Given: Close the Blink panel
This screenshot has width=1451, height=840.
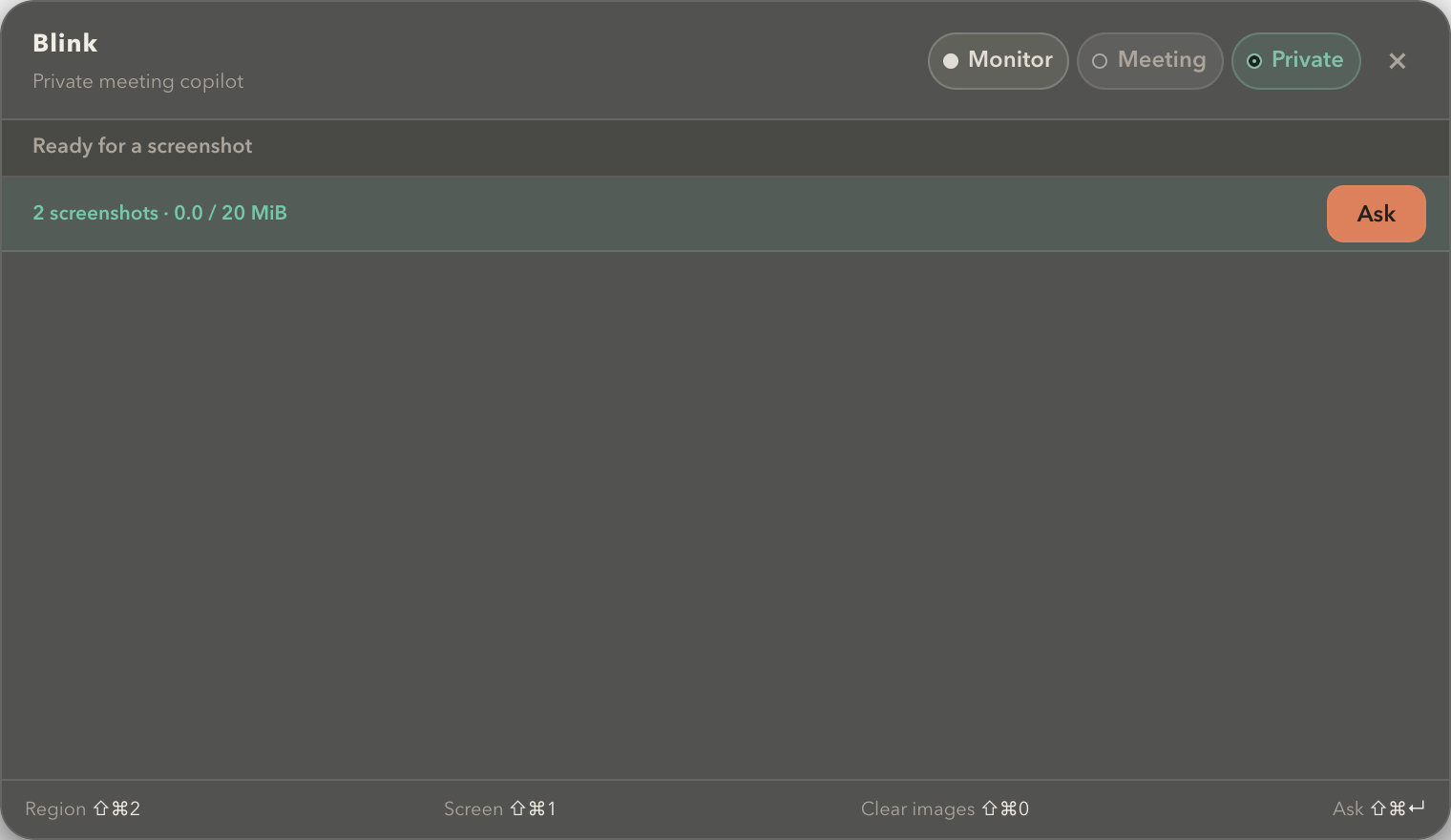Looking at the screenshot, I should [x=1398, y=61].
